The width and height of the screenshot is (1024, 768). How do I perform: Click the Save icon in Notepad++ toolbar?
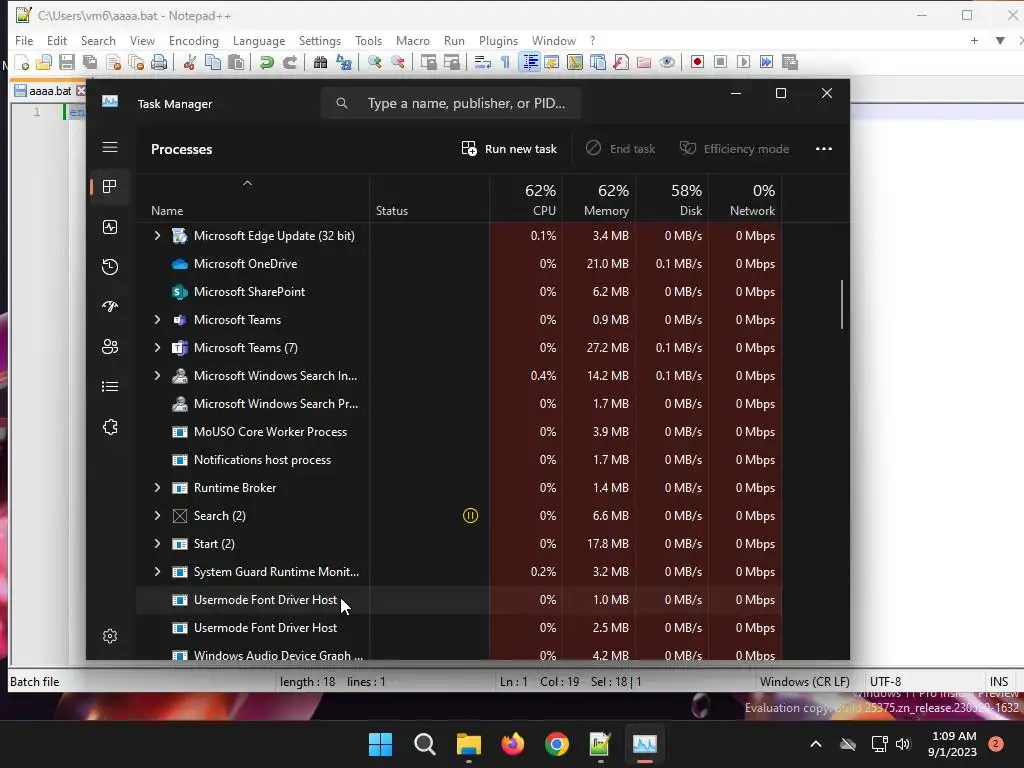pos(67,62)
